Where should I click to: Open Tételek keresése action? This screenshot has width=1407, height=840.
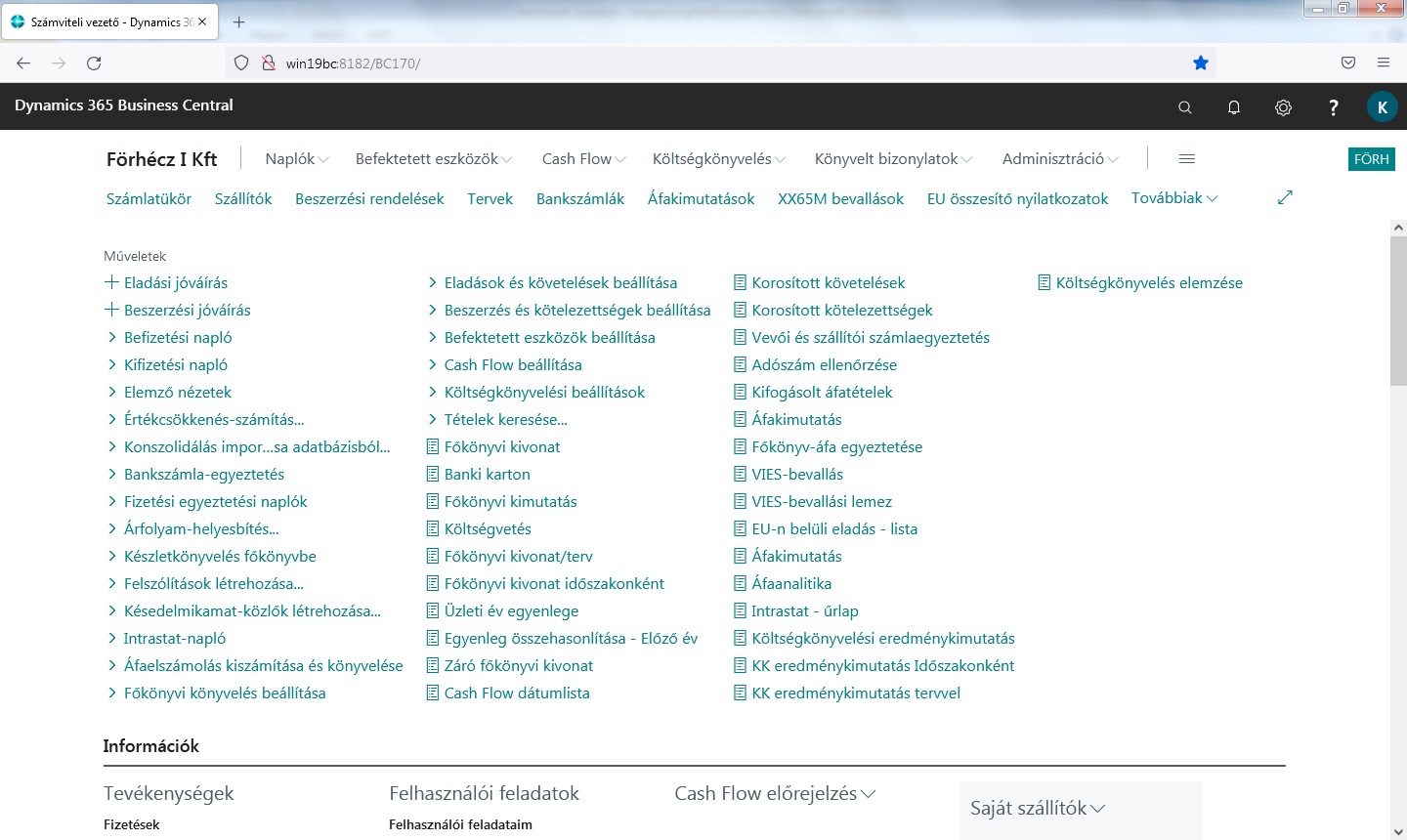pyautogui.click(x=498, y=419)
